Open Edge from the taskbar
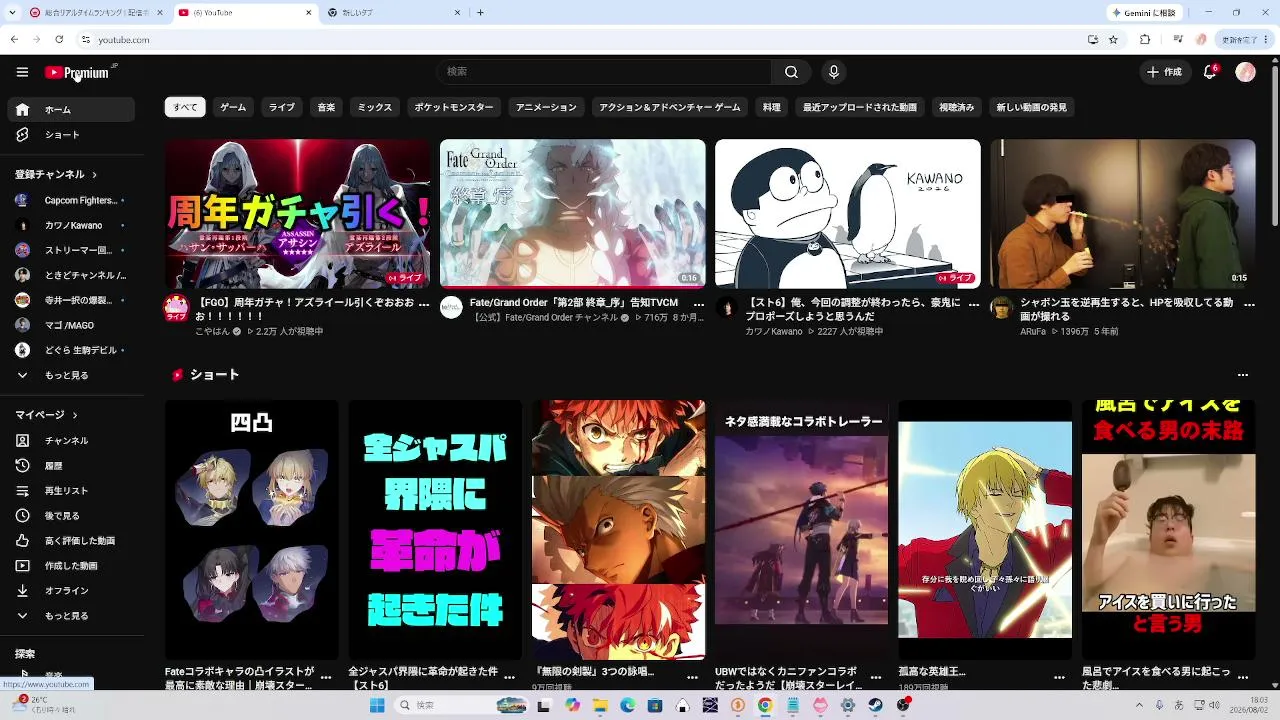The image size is (1280, 720). coord(627,705)
